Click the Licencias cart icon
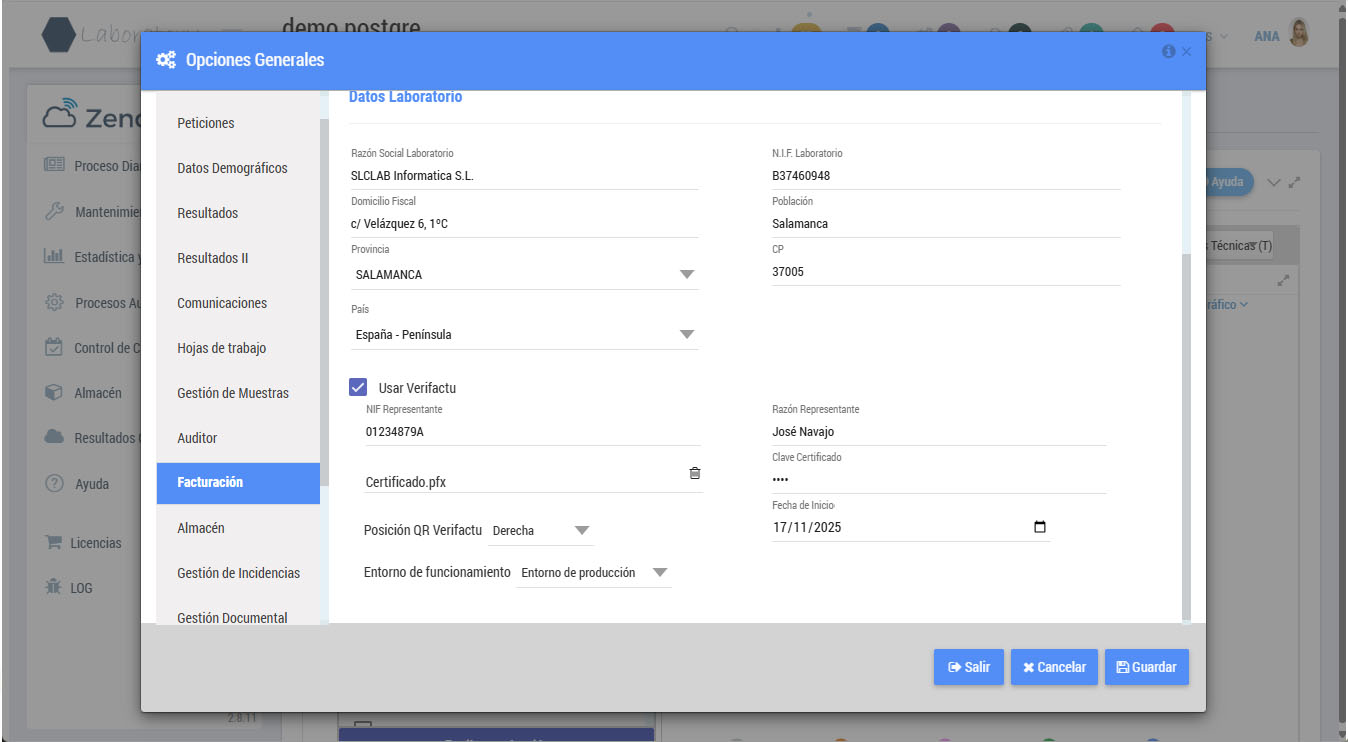This screenshot has height=742, width=1348. click(x=54, y=542)
